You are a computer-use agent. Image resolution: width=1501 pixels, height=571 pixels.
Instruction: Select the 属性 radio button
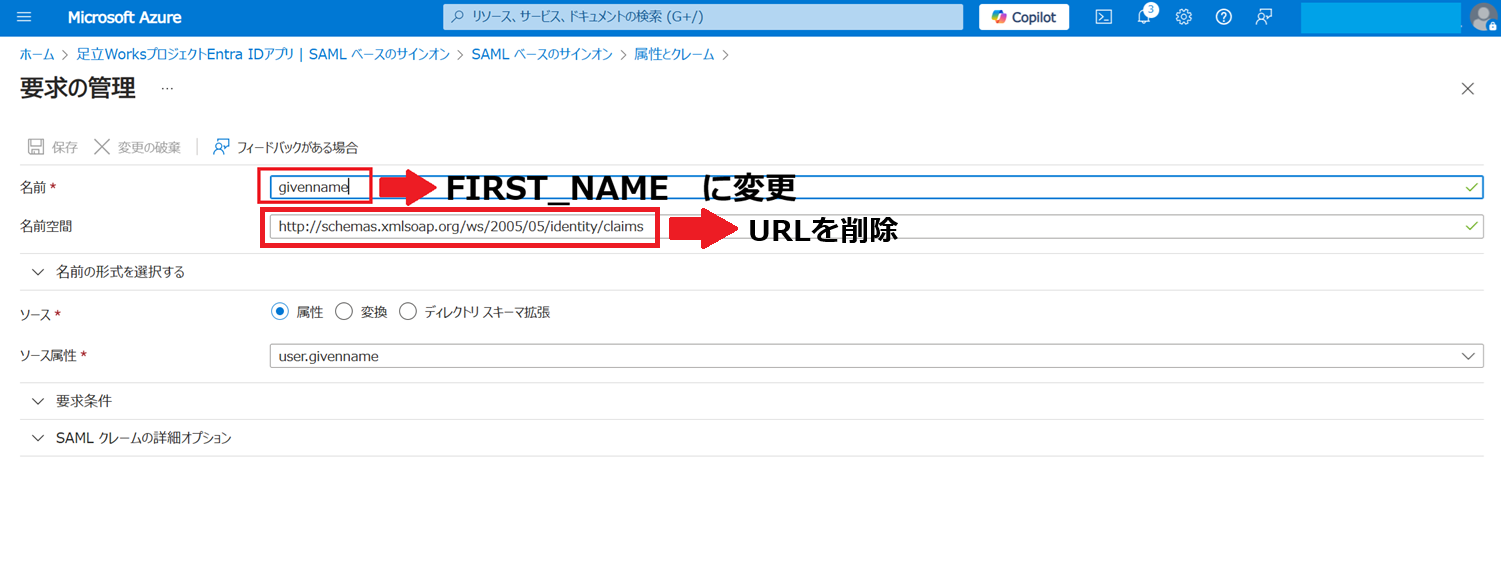tap(280, 312)
